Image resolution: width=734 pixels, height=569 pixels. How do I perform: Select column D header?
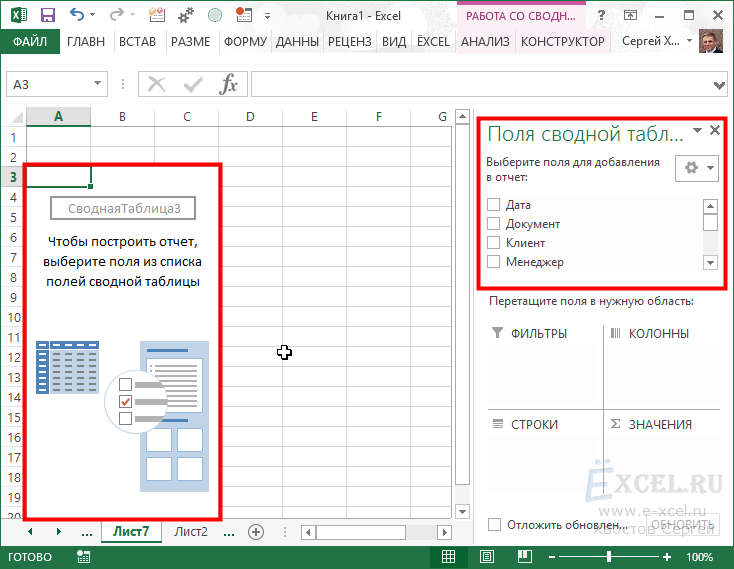click(250, 117)
